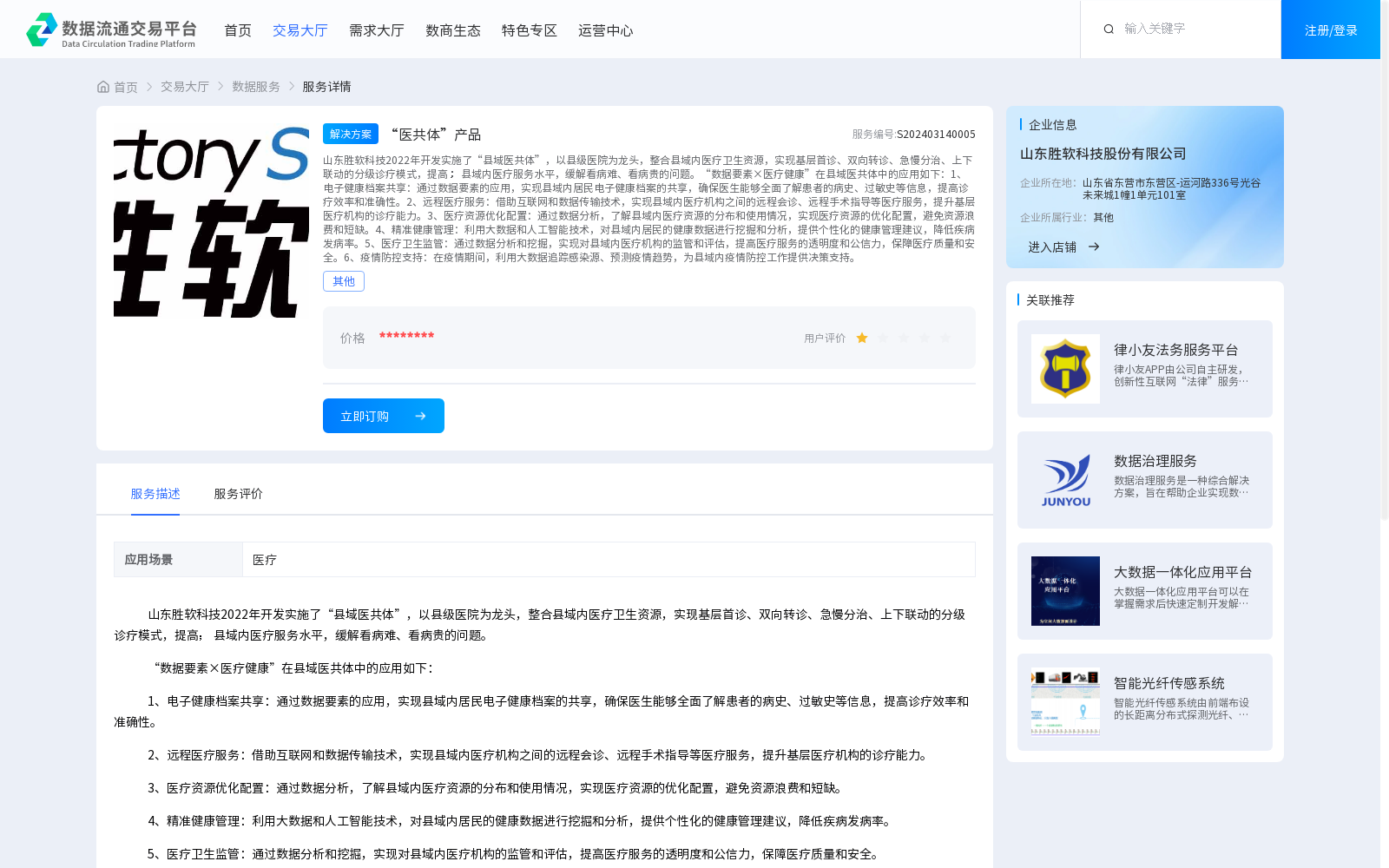1389x868 pixels.
Task: Click breadcrumb link 交易大厅
Action: pyautogui.click(x=185, y=87)
